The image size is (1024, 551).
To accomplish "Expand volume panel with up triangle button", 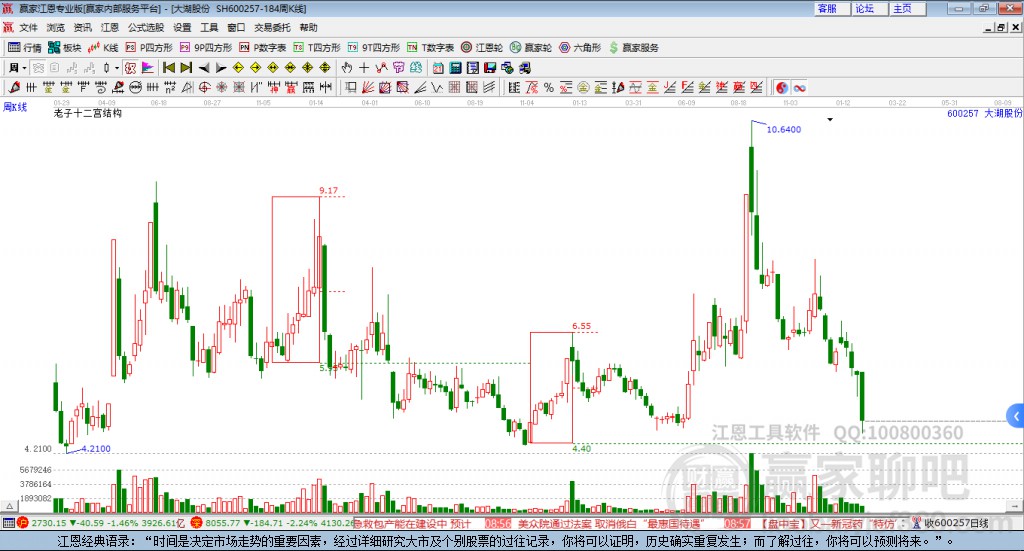I will 9,505.
